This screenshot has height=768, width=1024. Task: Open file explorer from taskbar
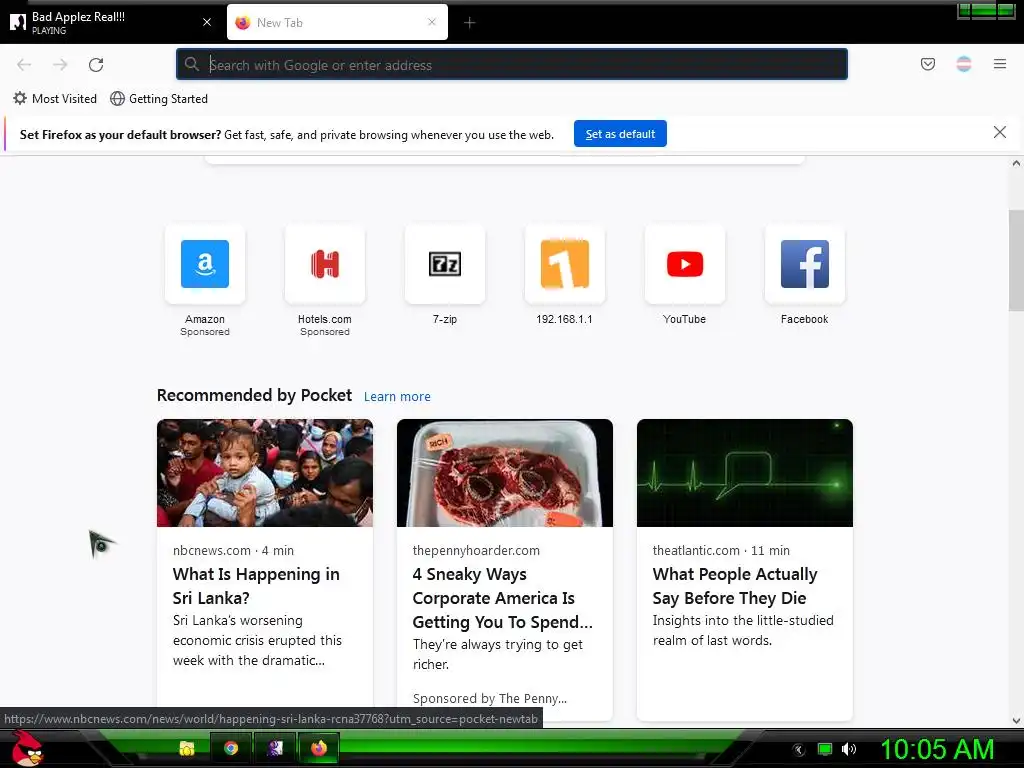click(187, 748)
